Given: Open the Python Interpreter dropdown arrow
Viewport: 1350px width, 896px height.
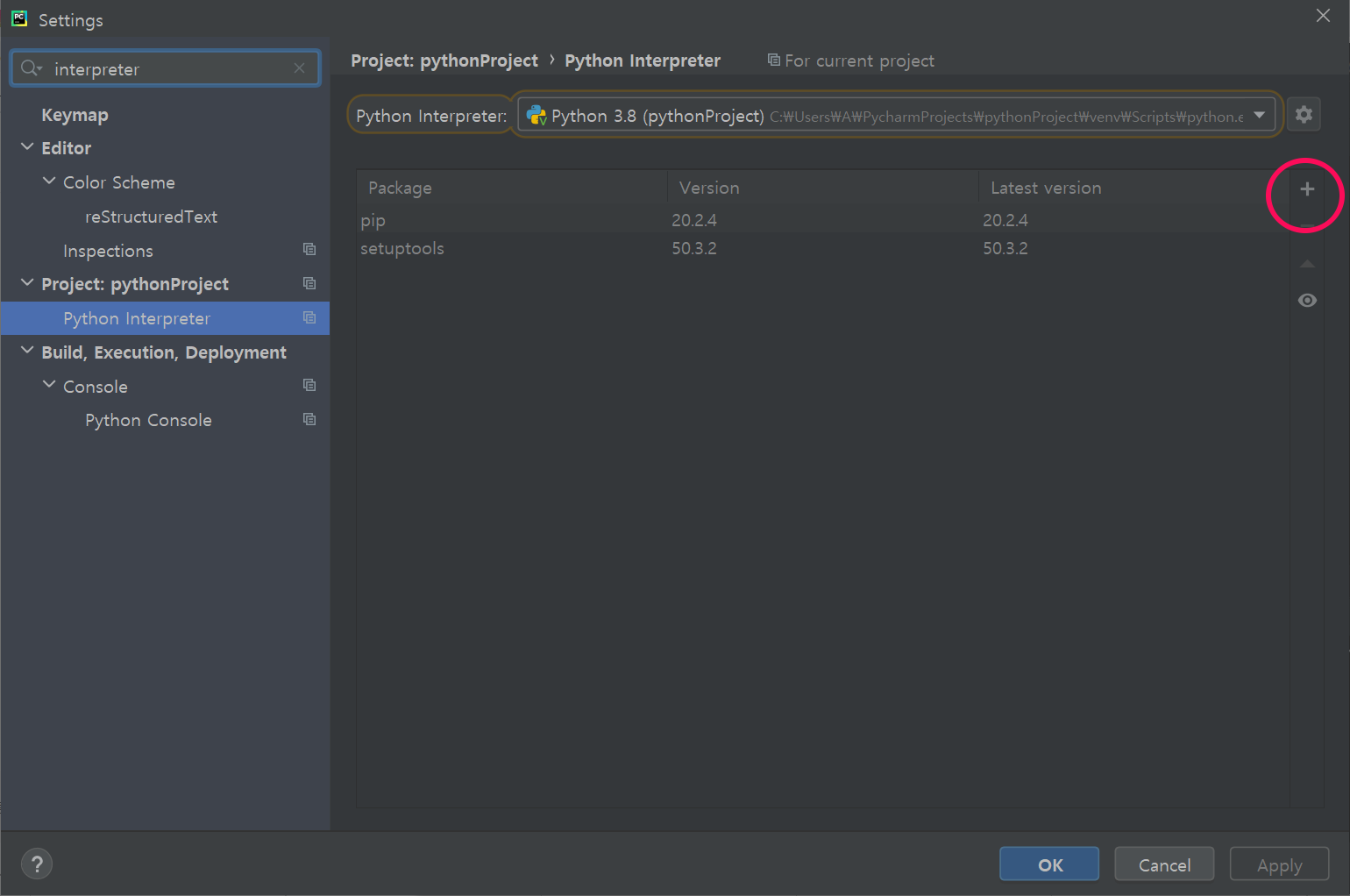Looking at the screenshot, I should coord(1259,115).
